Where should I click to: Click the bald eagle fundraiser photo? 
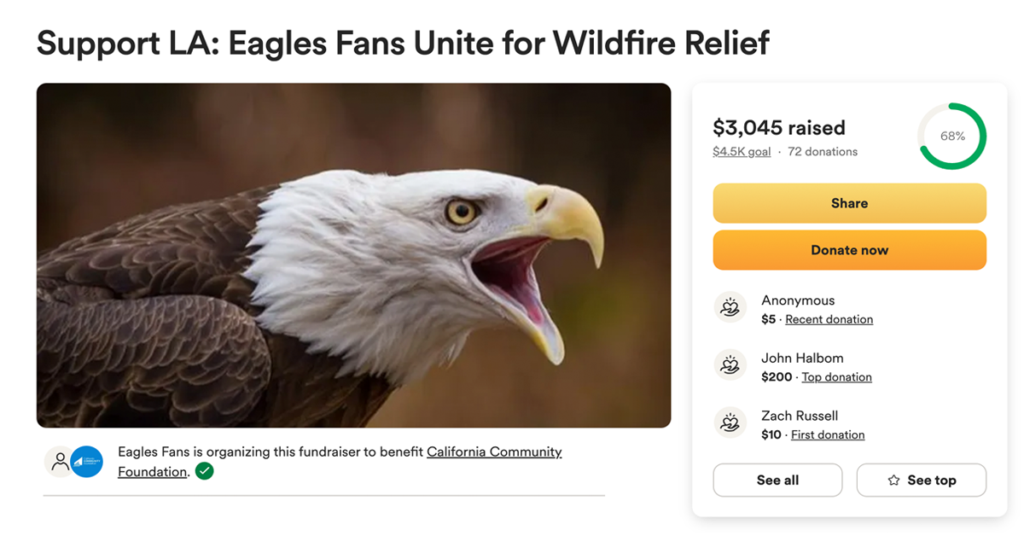coord(354,255)
